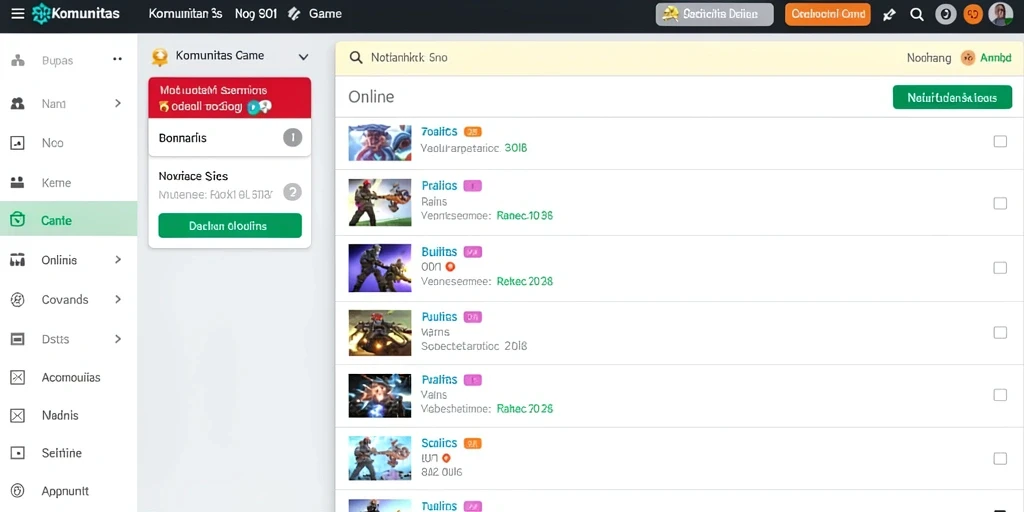Open the user profile avatar
Image resolution: width=1024 pixels, height=512 pixels.
[x=1000, y=14]
